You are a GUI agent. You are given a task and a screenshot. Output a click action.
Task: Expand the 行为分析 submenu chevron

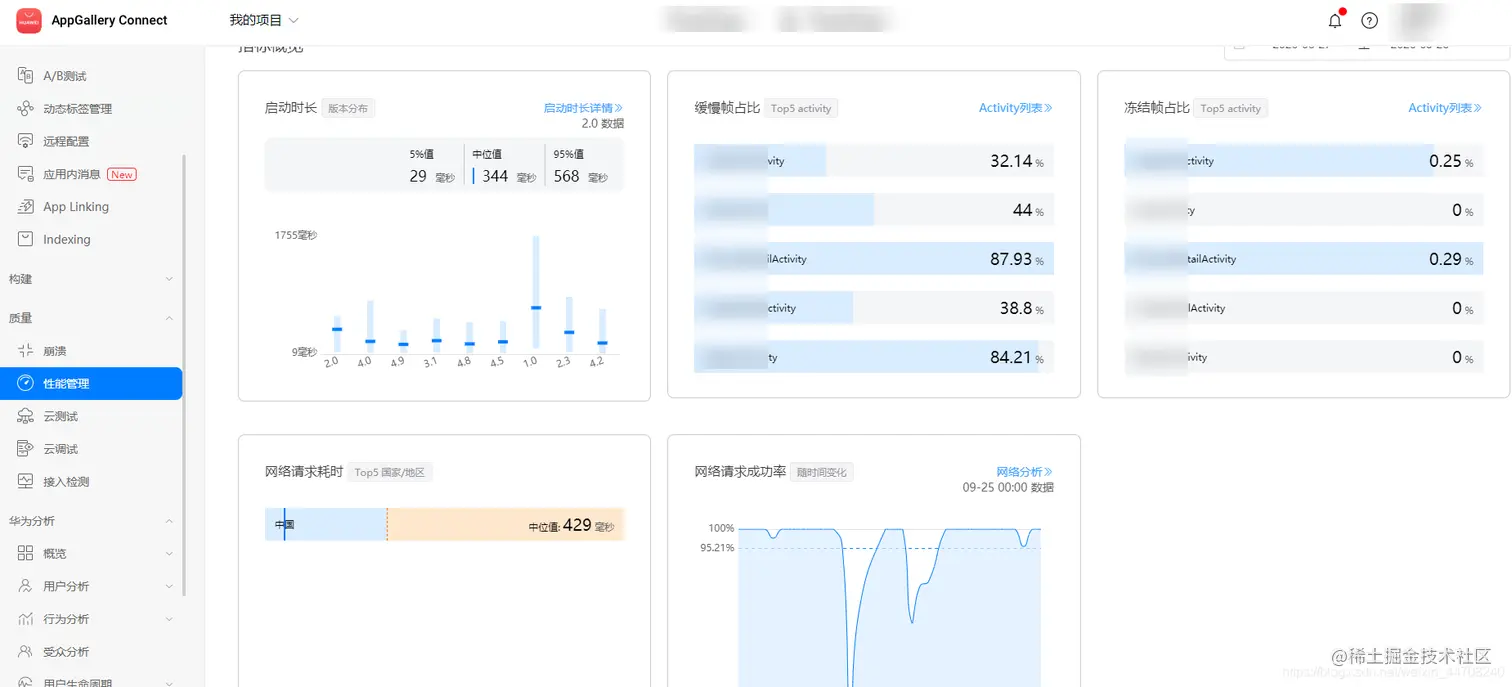point(169,619)
